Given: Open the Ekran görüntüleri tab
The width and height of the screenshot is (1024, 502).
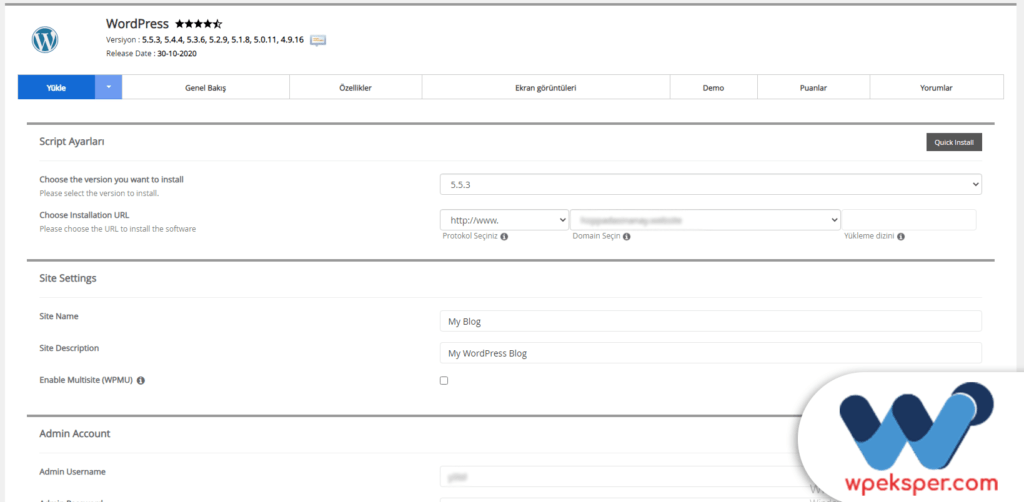Looking at the screenshot, I should click(x=546, y=87).
